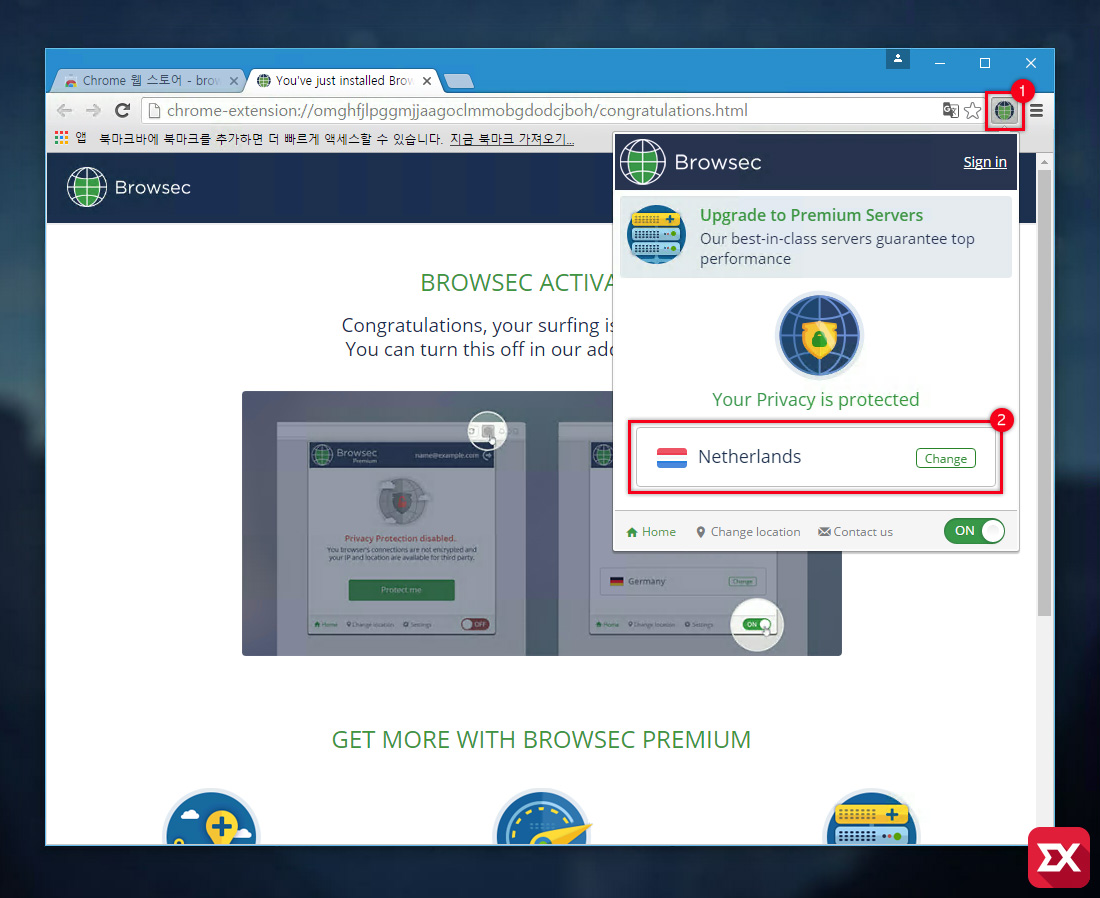Change the Netherlands server location
Screen dimensions: 1100x898
point(945,458)
